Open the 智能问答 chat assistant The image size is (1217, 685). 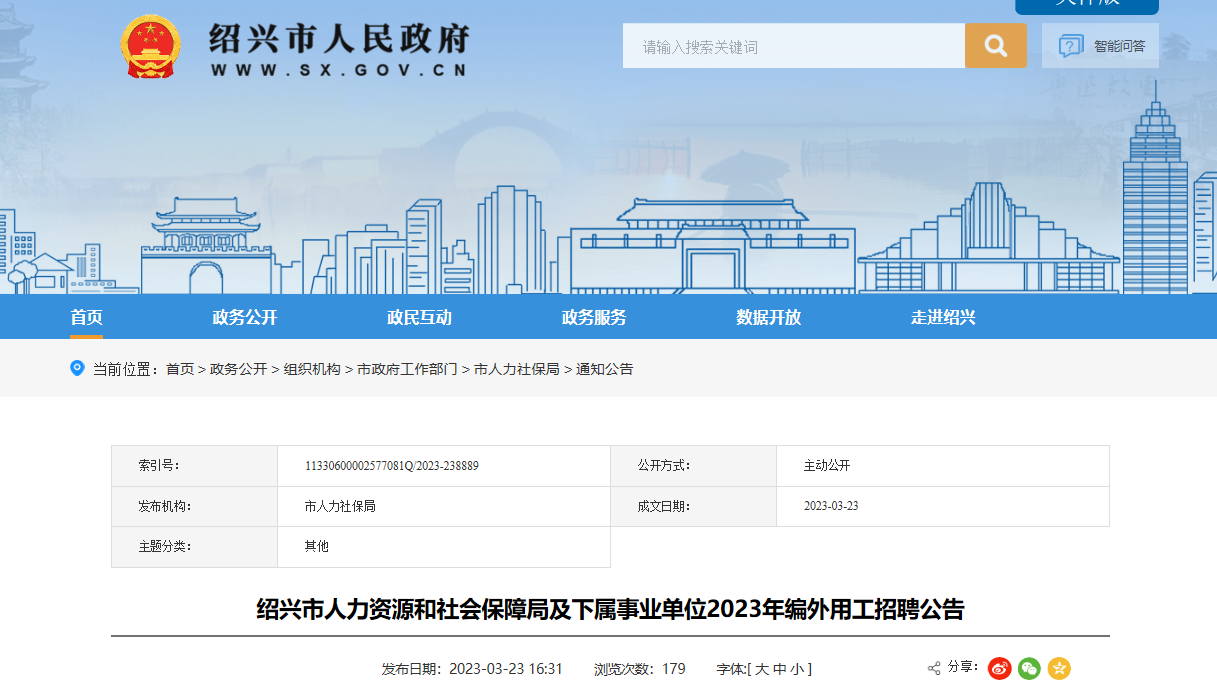tap(1100, 46)
